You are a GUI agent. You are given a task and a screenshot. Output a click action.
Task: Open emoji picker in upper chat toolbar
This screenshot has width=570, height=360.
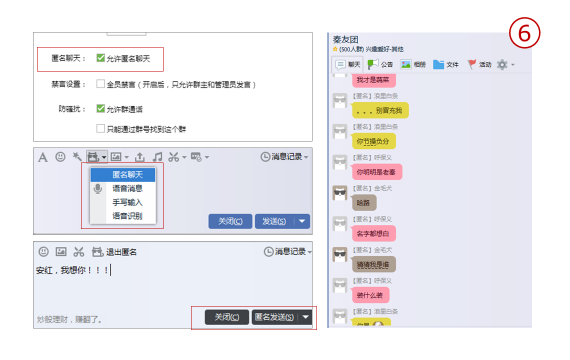pos(60,157)
